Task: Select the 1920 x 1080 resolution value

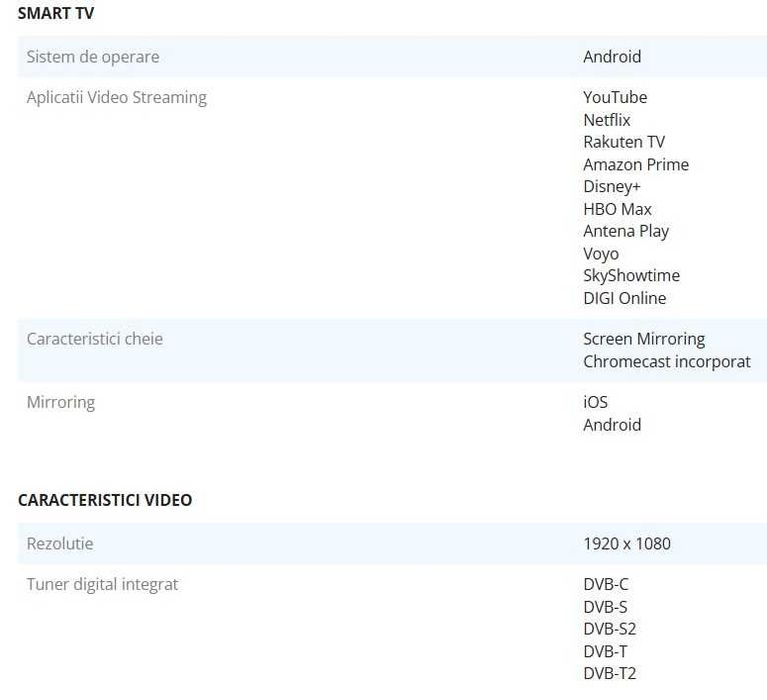Action: pos(627,544)
